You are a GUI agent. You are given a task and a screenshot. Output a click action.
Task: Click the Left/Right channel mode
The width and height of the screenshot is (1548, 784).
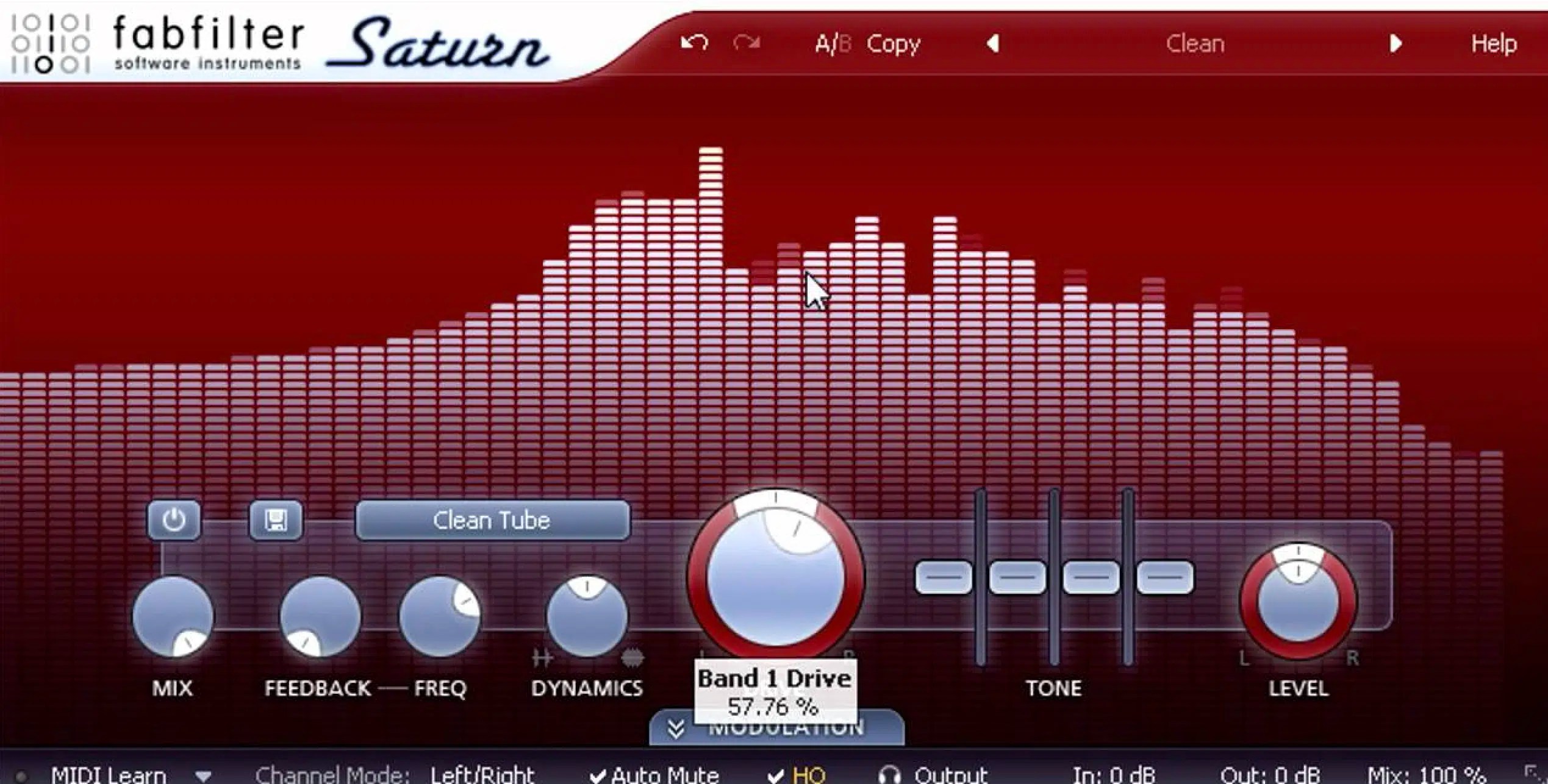482,775
